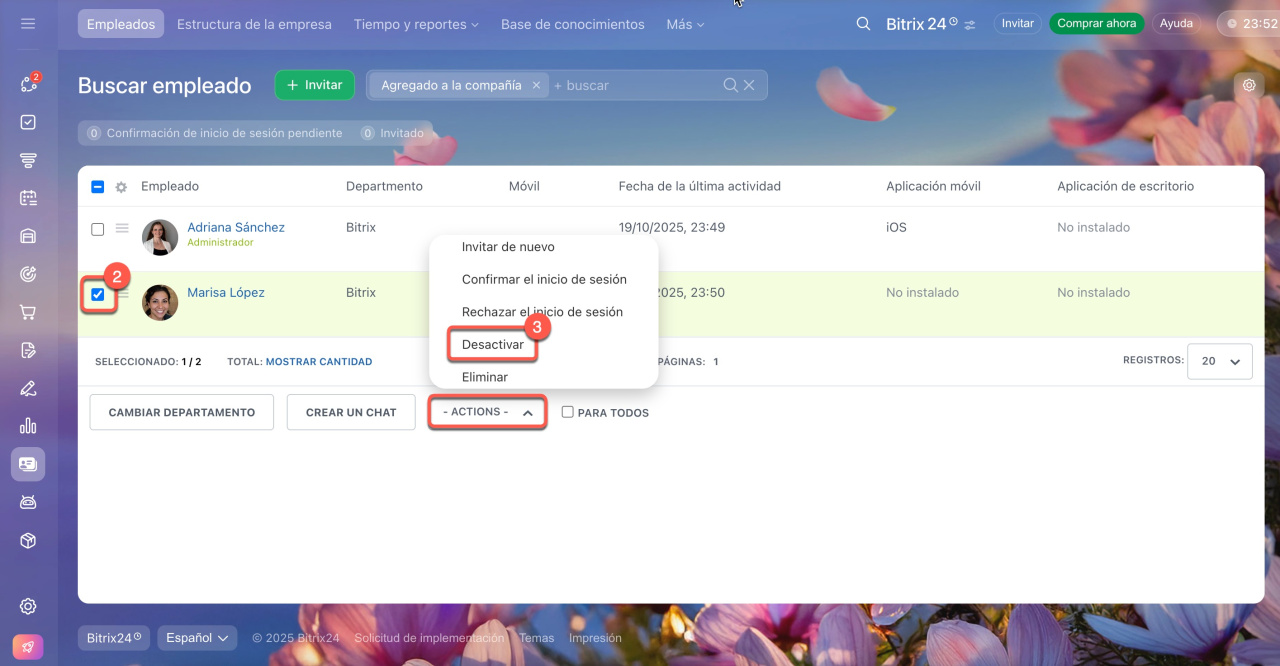The image size is (1280, 666).
Task: Expand the Español language selector
Action: click(x=197, y=637)
